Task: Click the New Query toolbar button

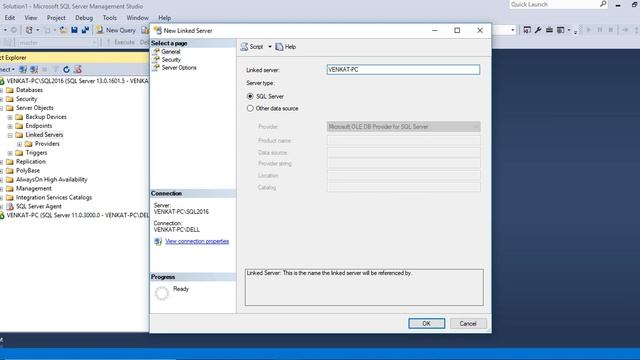Action: [116, 30]
